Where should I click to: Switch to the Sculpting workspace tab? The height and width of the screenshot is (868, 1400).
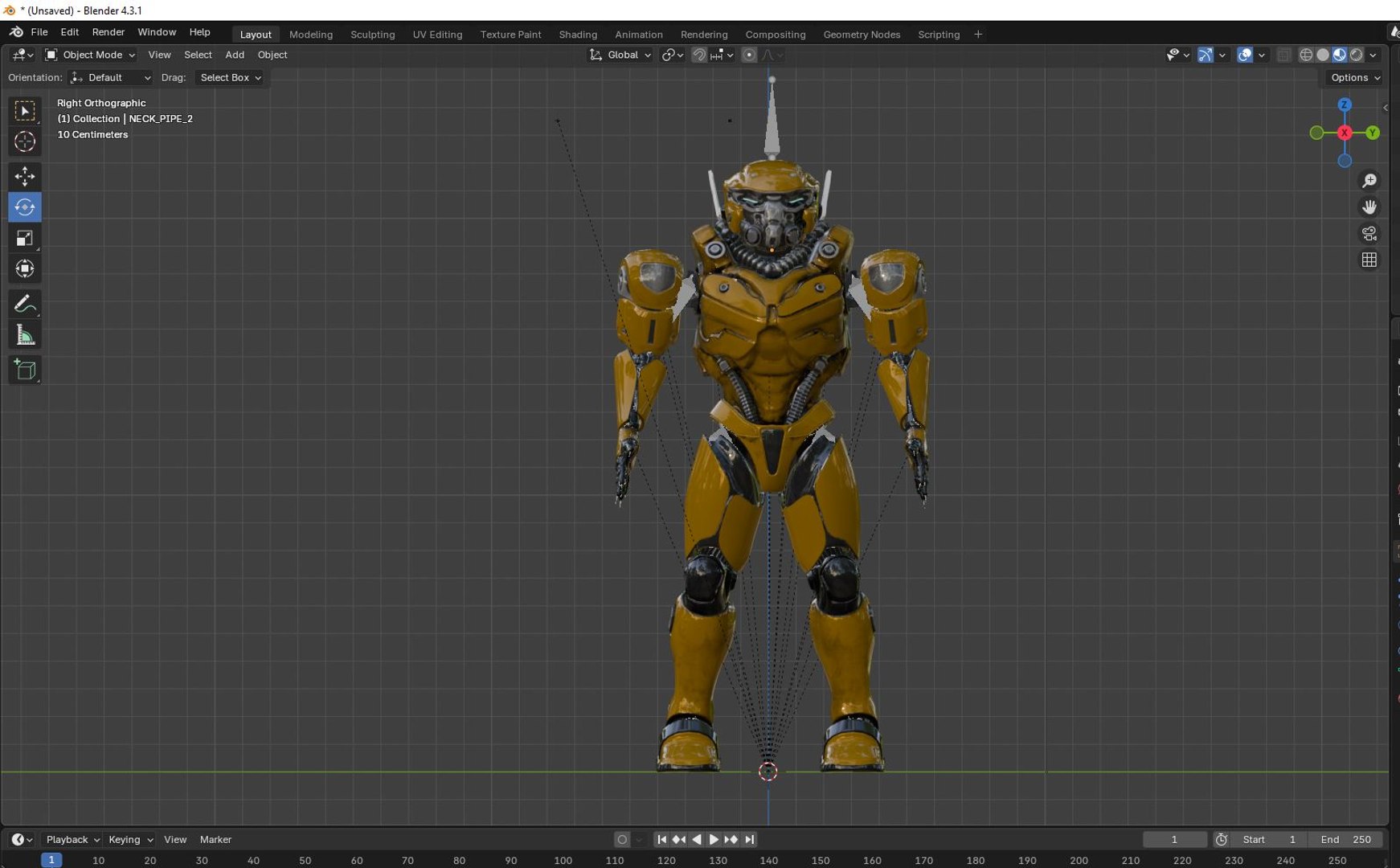(373, 35)
